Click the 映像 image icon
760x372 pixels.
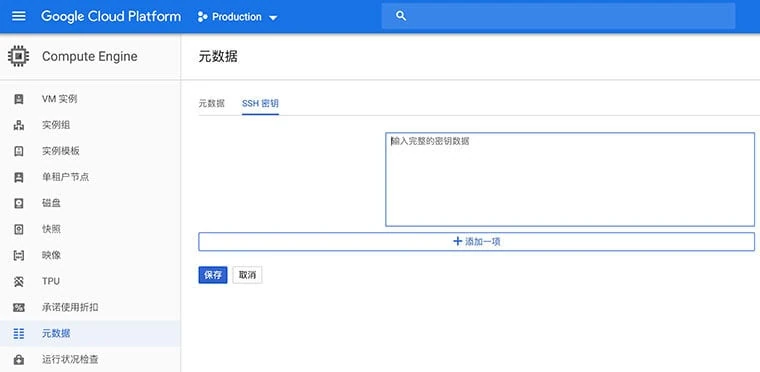coord(19,255)
